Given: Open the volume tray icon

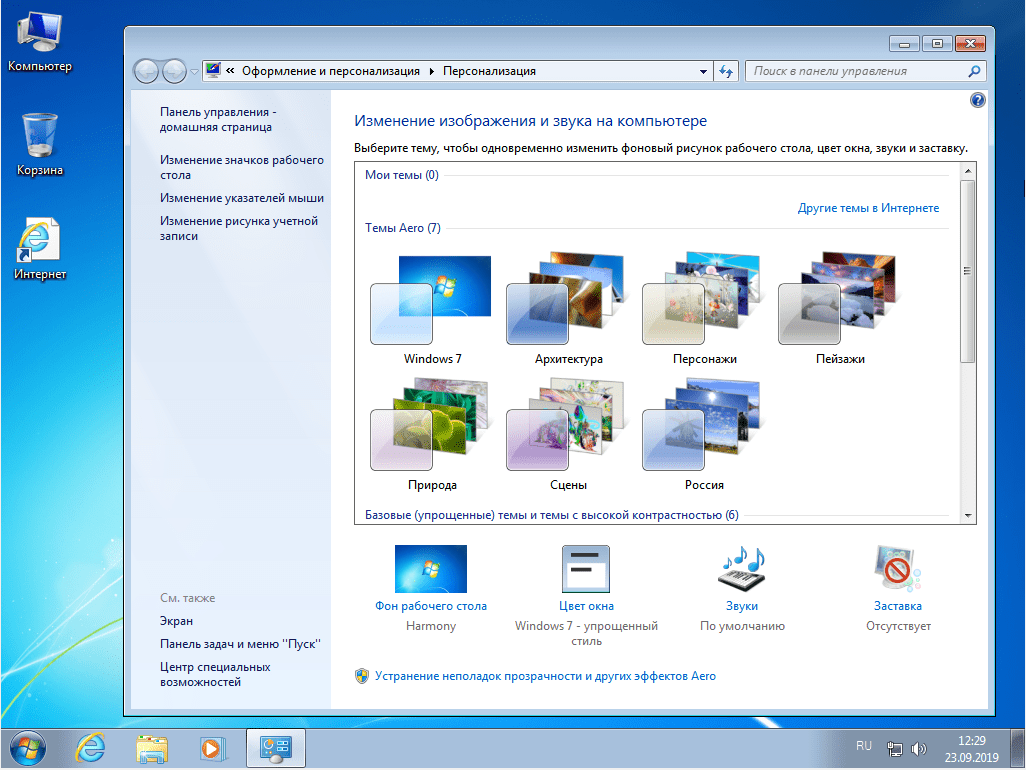Looking at the screenshot, I should pos(918,748).
